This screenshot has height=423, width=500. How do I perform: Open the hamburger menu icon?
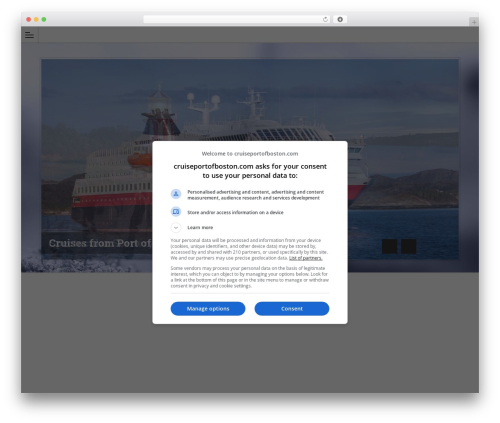[29, 35]
